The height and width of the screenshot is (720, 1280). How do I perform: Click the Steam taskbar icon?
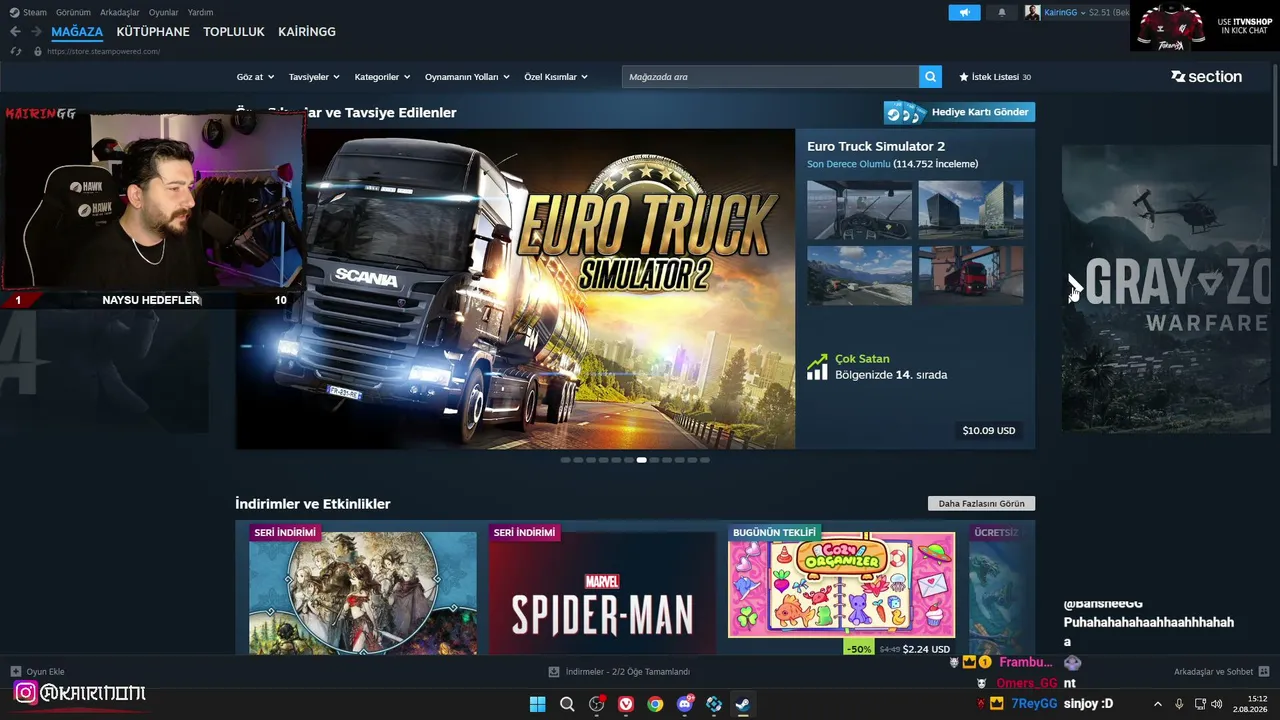point(743,704)
